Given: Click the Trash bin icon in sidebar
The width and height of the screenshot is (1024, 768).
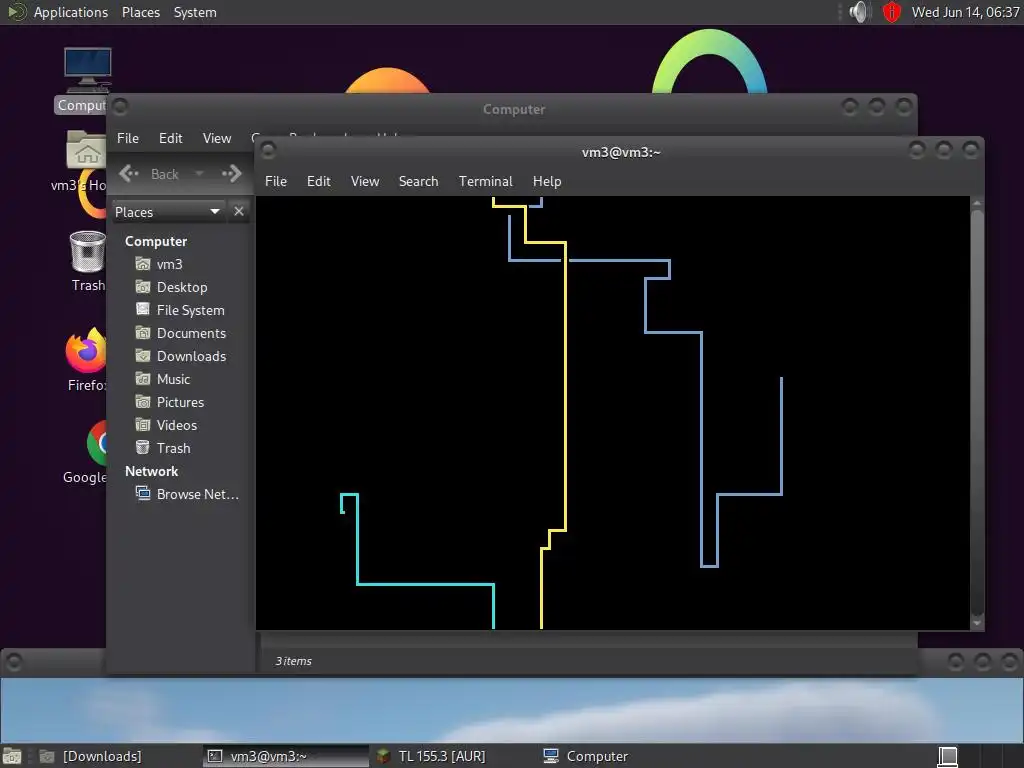Looking at the screenshot, I should tap(142, 447).
